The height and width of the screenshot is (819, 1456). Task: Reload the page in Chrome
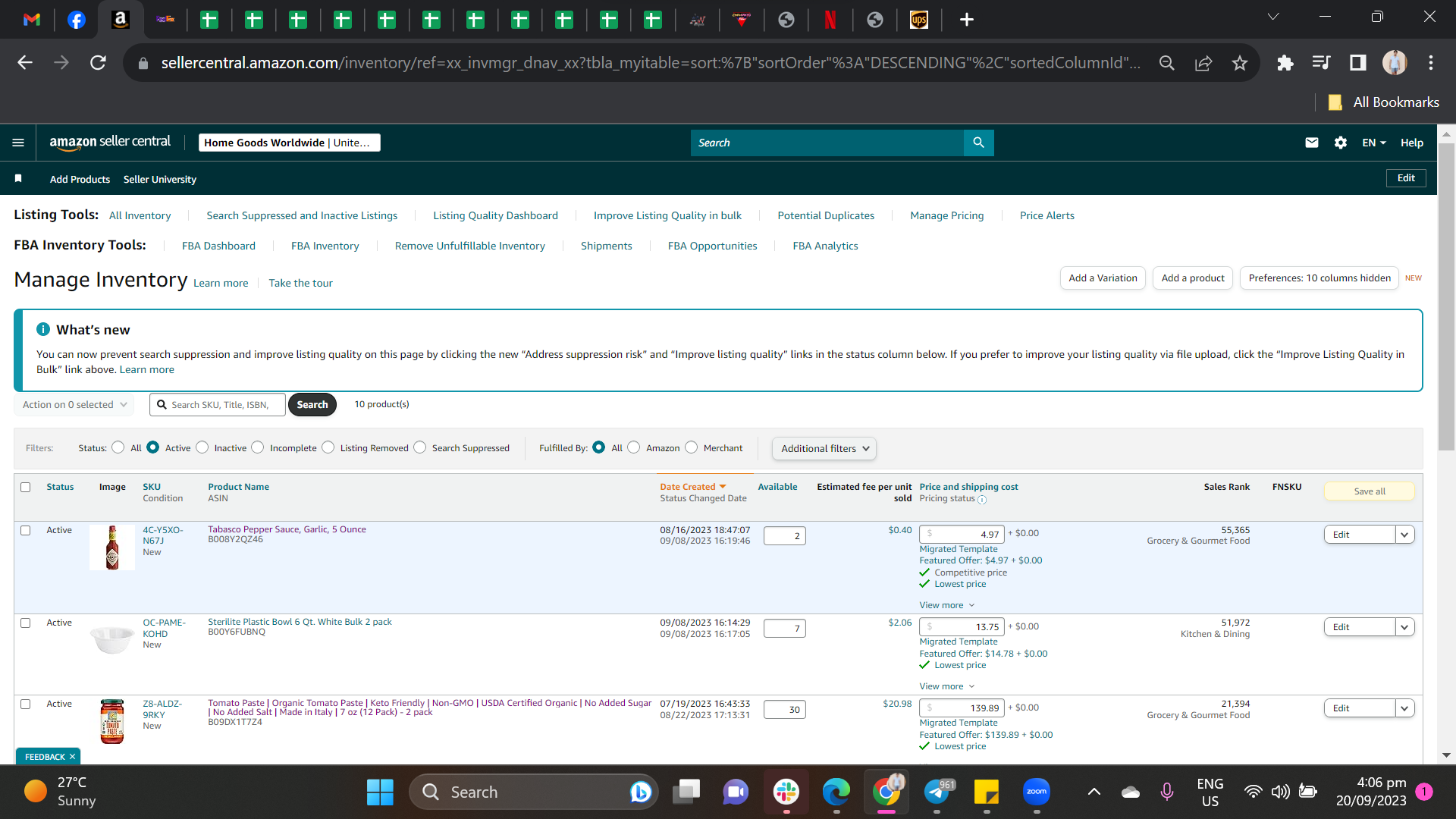(x=98, y=63)
